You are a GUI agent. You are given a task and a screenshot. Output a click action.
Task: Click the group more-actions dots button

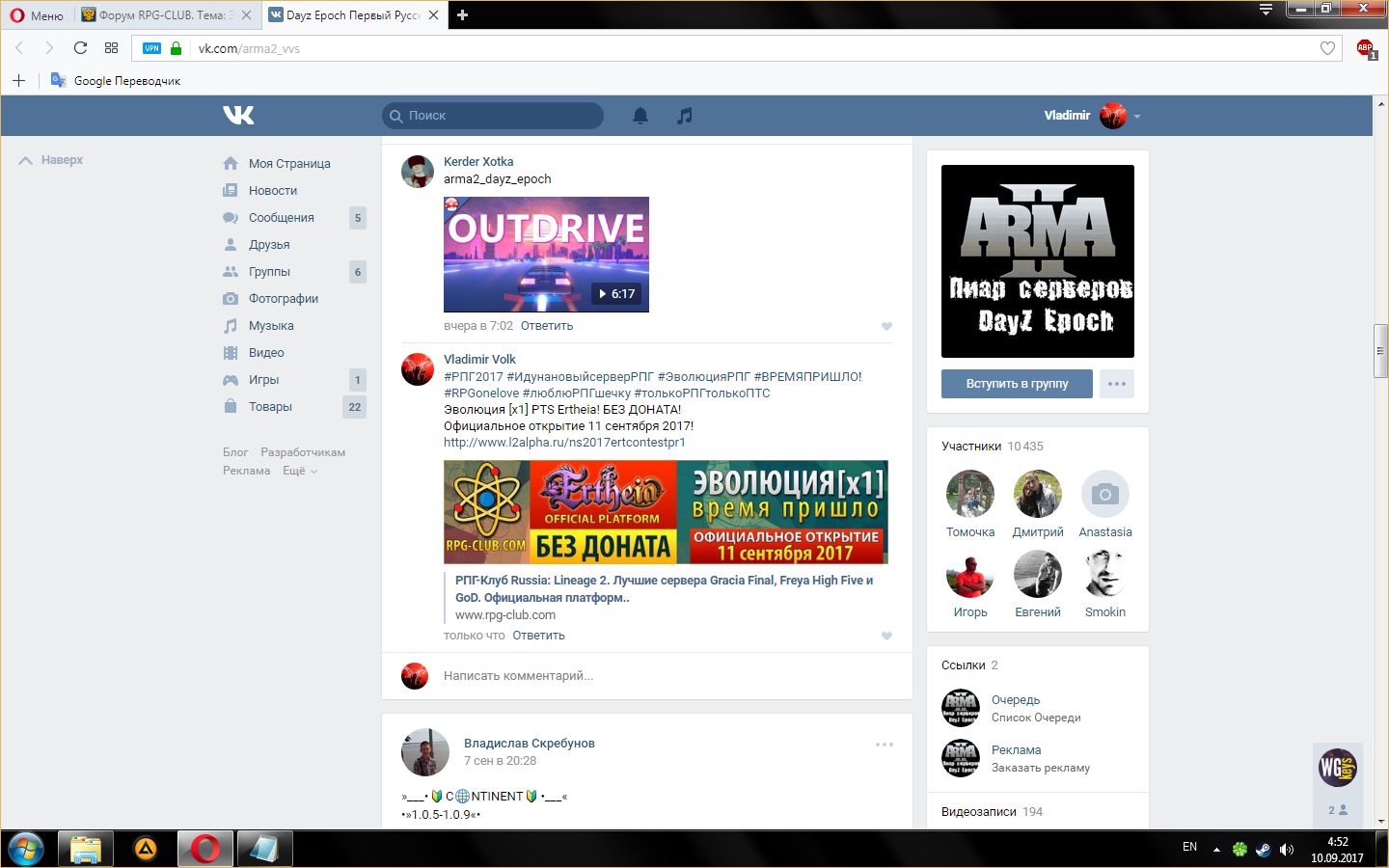pyautogui.click(x=1116, y=384)
